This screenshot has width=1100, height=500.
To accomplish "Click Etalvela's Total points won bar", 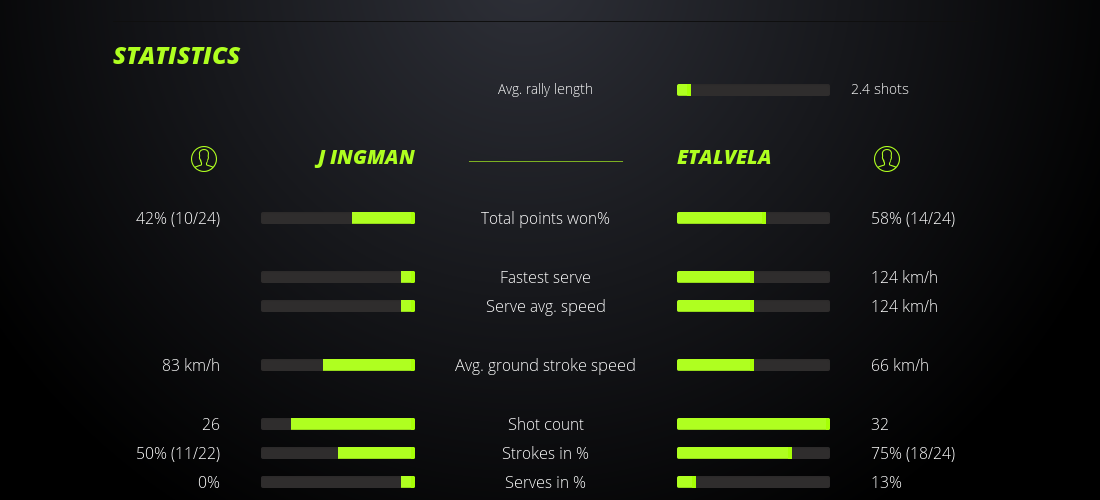I will click(753, 218).
